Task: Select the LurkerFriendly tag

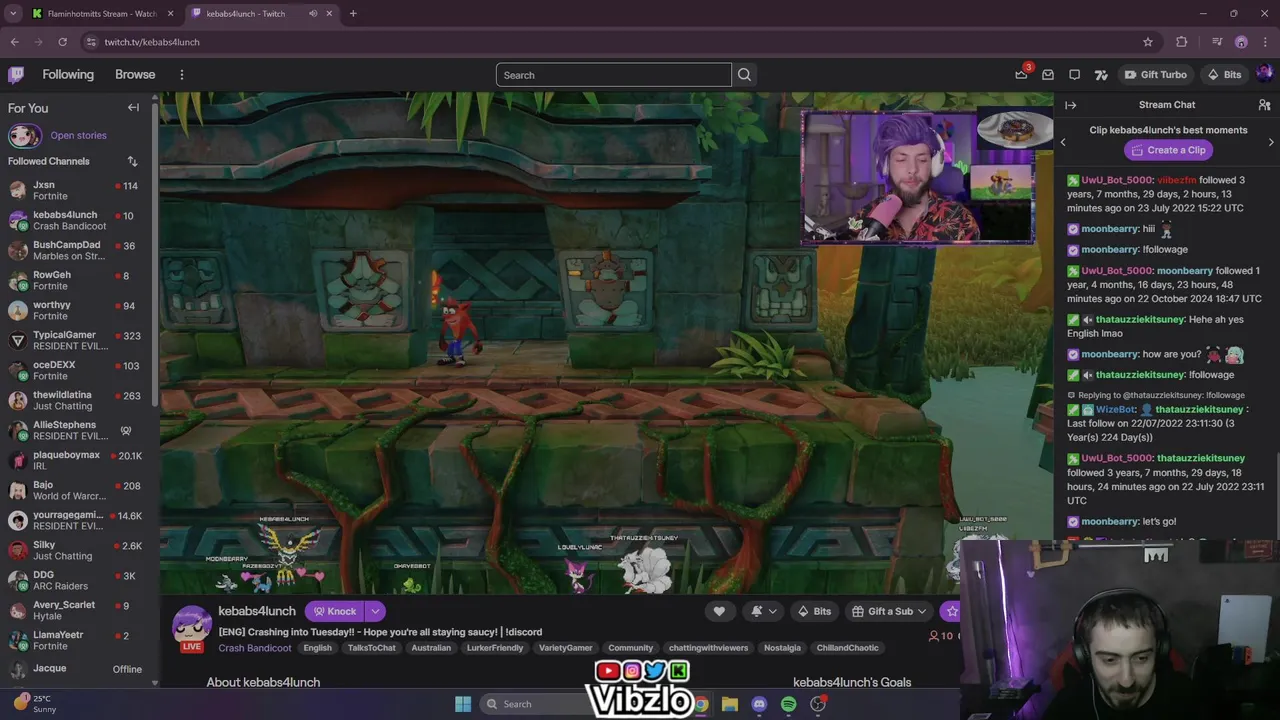Action: (x=495, y=648)
